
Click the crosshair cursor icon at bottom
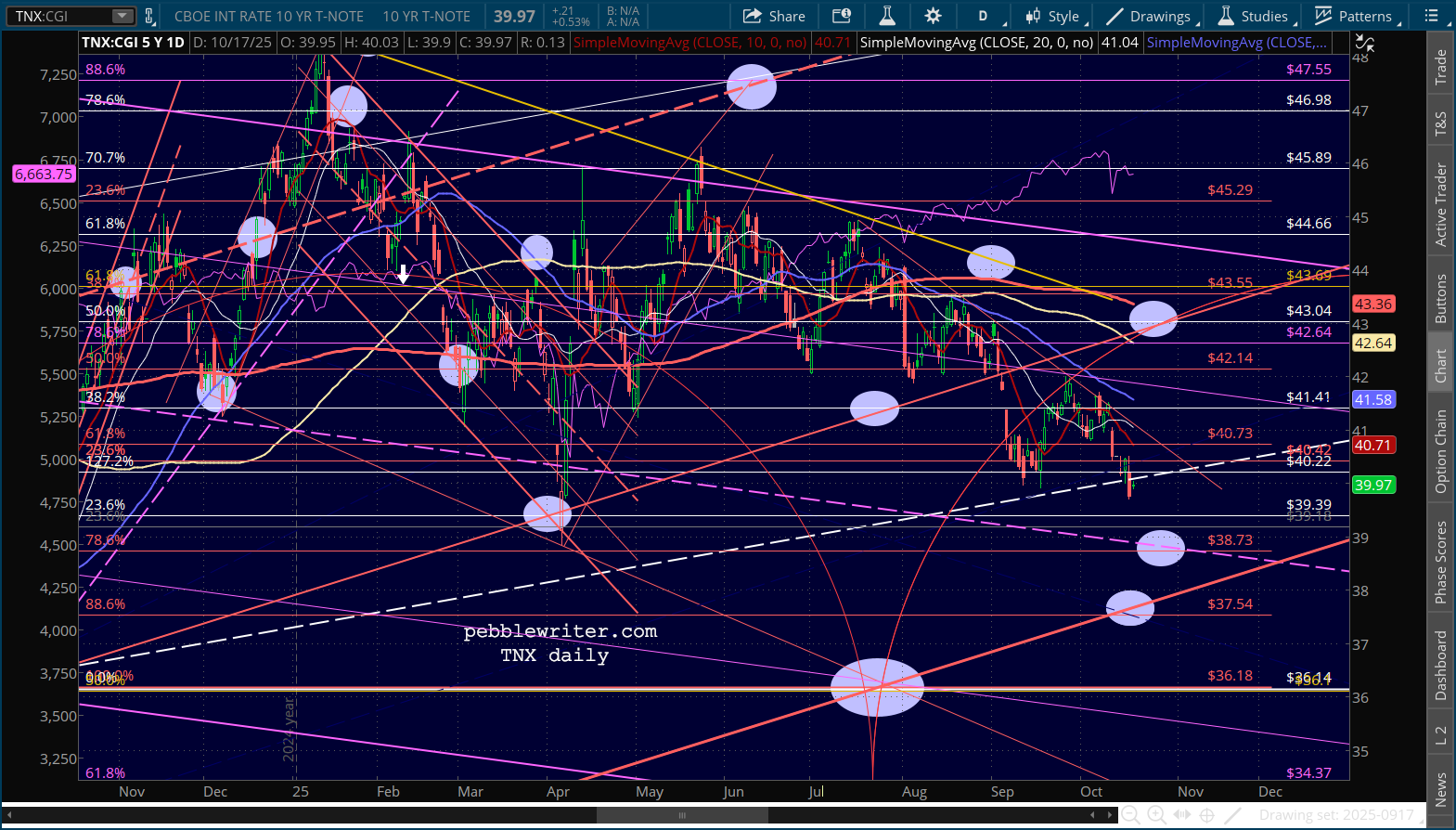point(1207,815)
